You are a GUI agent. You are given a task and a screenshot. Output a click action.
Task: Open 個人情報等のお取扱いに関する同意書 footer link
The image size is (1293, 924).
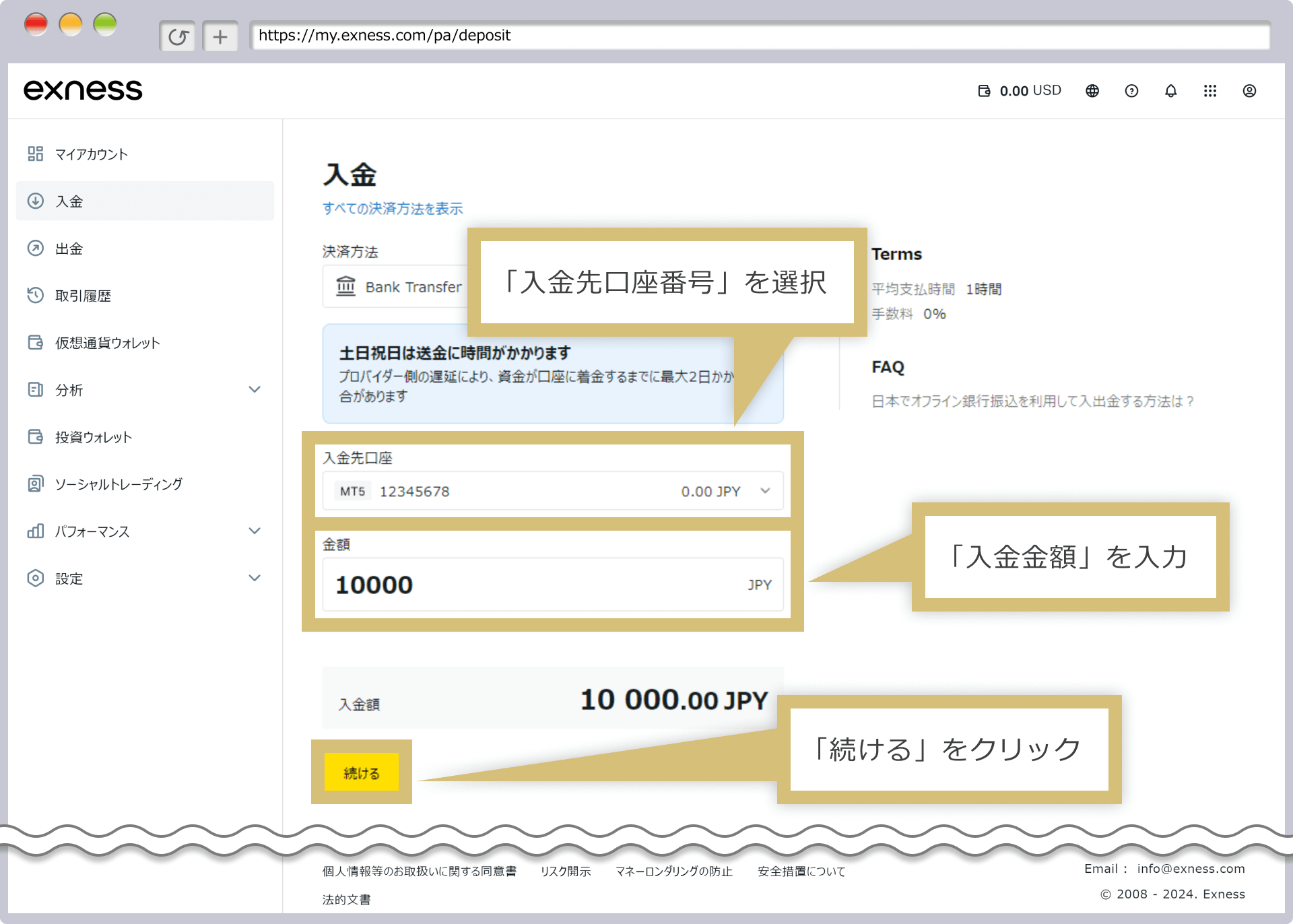[x=420, y=871]
